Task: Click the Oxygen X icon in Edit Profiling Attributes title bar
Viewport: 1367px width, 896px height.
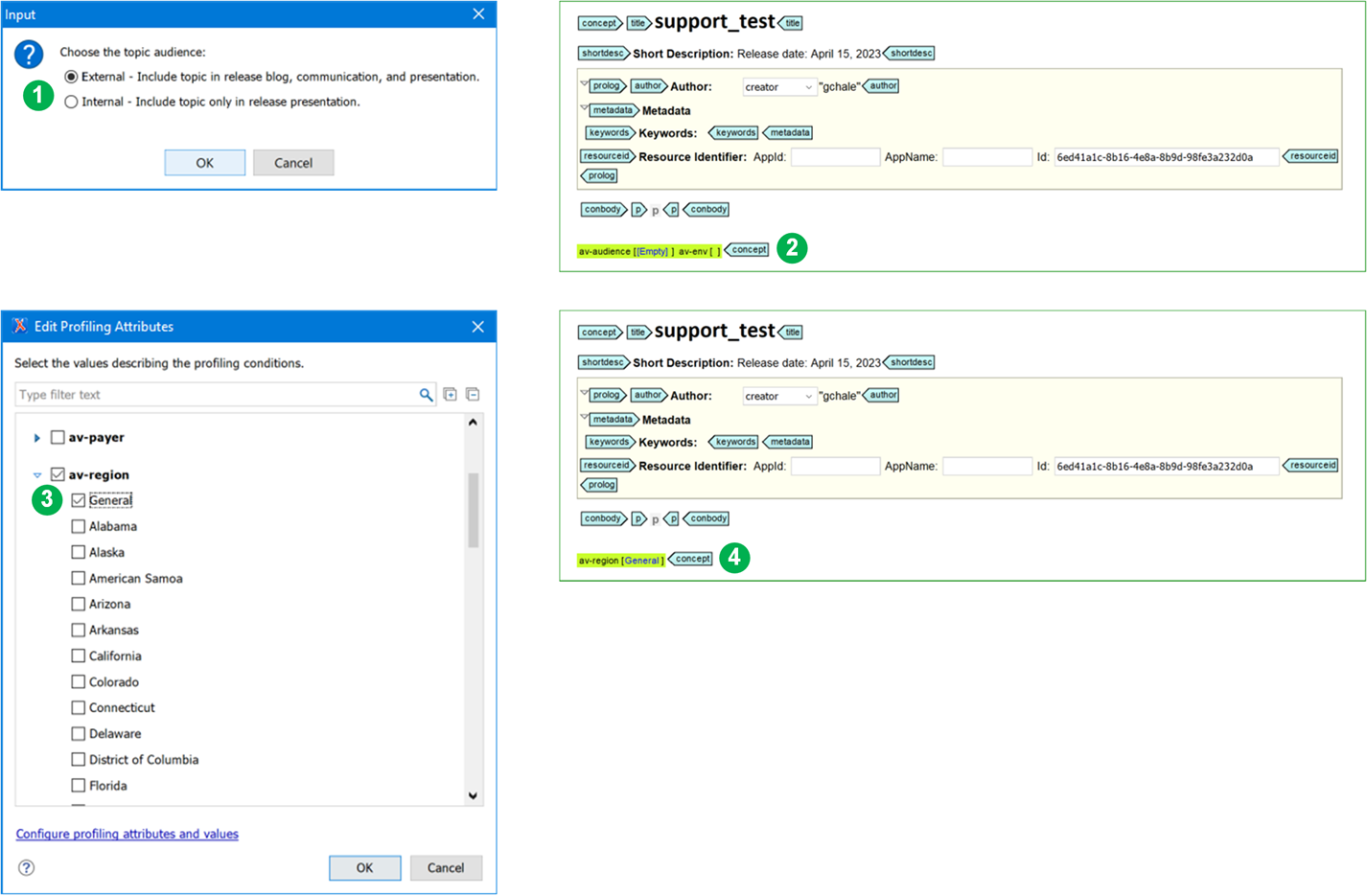Action: [x=19, y=326]
